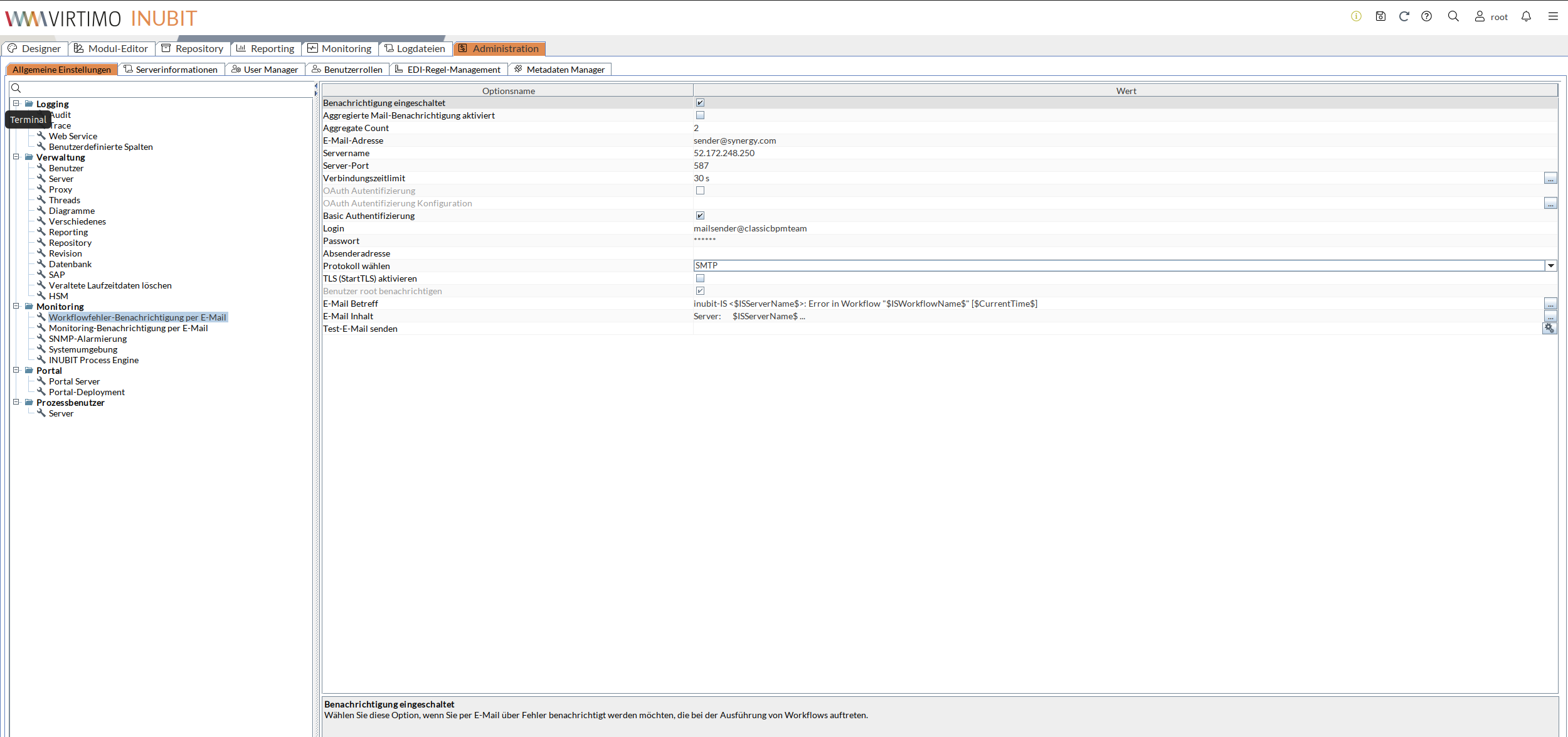Open notifications via the bell icon
This screenshot has height=737, width=1568.
[1527, 16]
